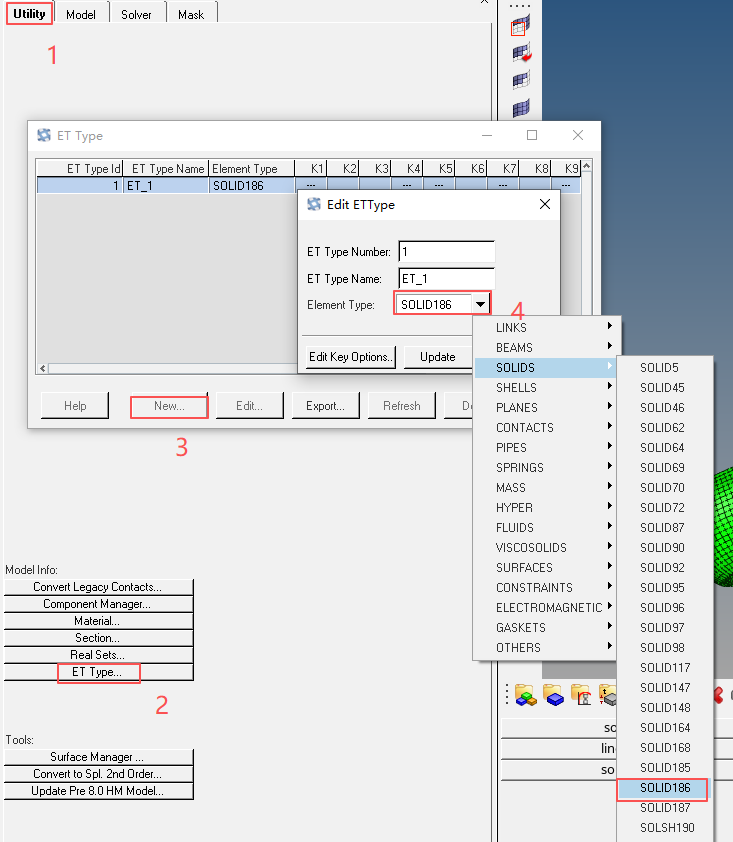Switch to the Model tab
The width and height of the screenshot is (733, 842).
click(81, 14)
